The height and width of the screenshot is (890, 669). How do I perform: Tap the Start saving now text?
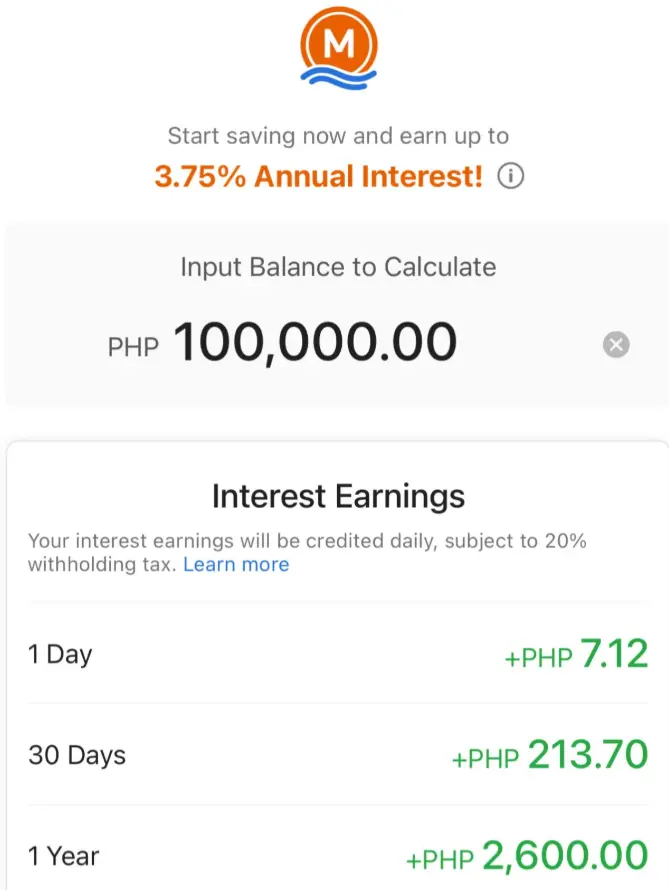338,136
